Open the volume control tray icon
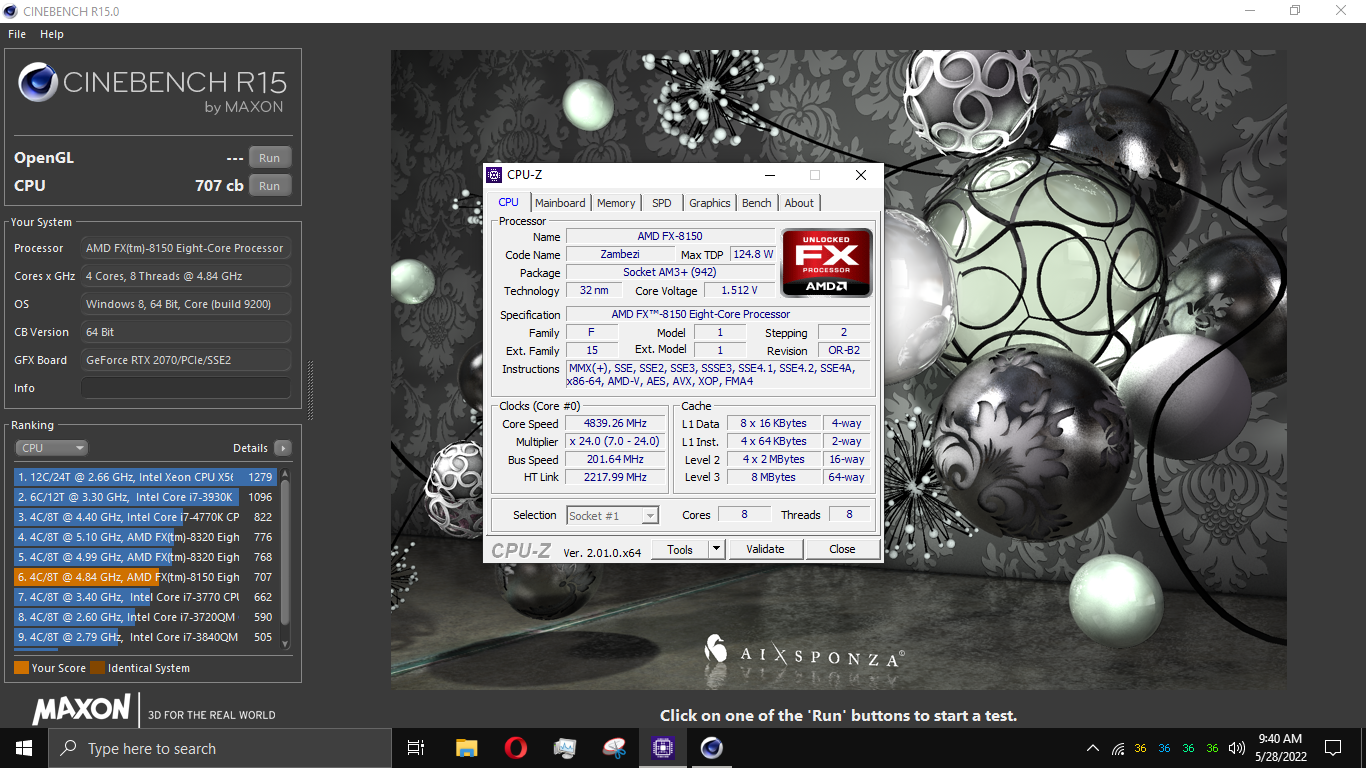Viewport: 1366px width, 768px height. (x=1236, y=748)
